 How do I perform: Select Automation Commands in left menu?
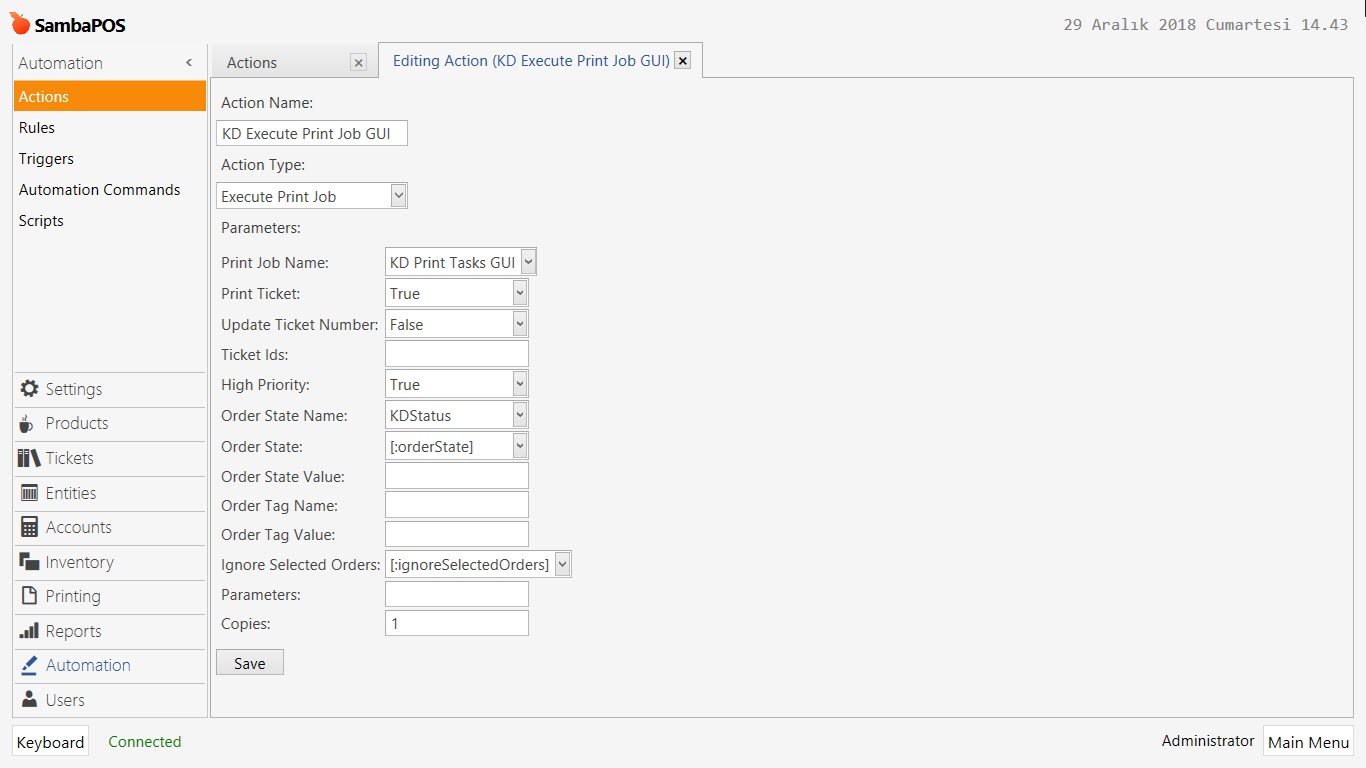pos(99,190)
